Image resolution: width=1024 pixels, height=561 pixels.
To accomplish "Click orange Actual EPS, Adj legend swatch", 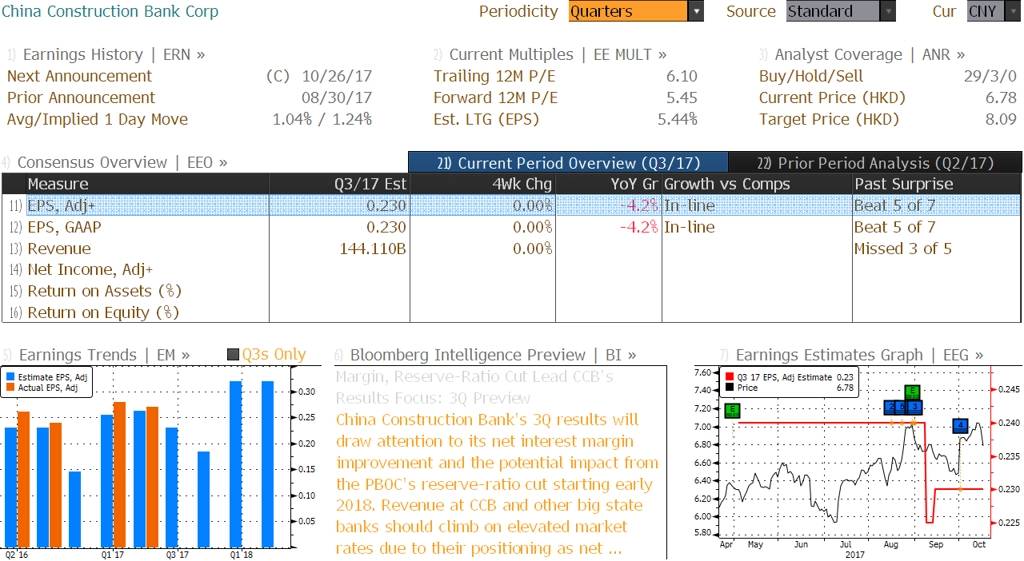I will click(x=11, y=387).
